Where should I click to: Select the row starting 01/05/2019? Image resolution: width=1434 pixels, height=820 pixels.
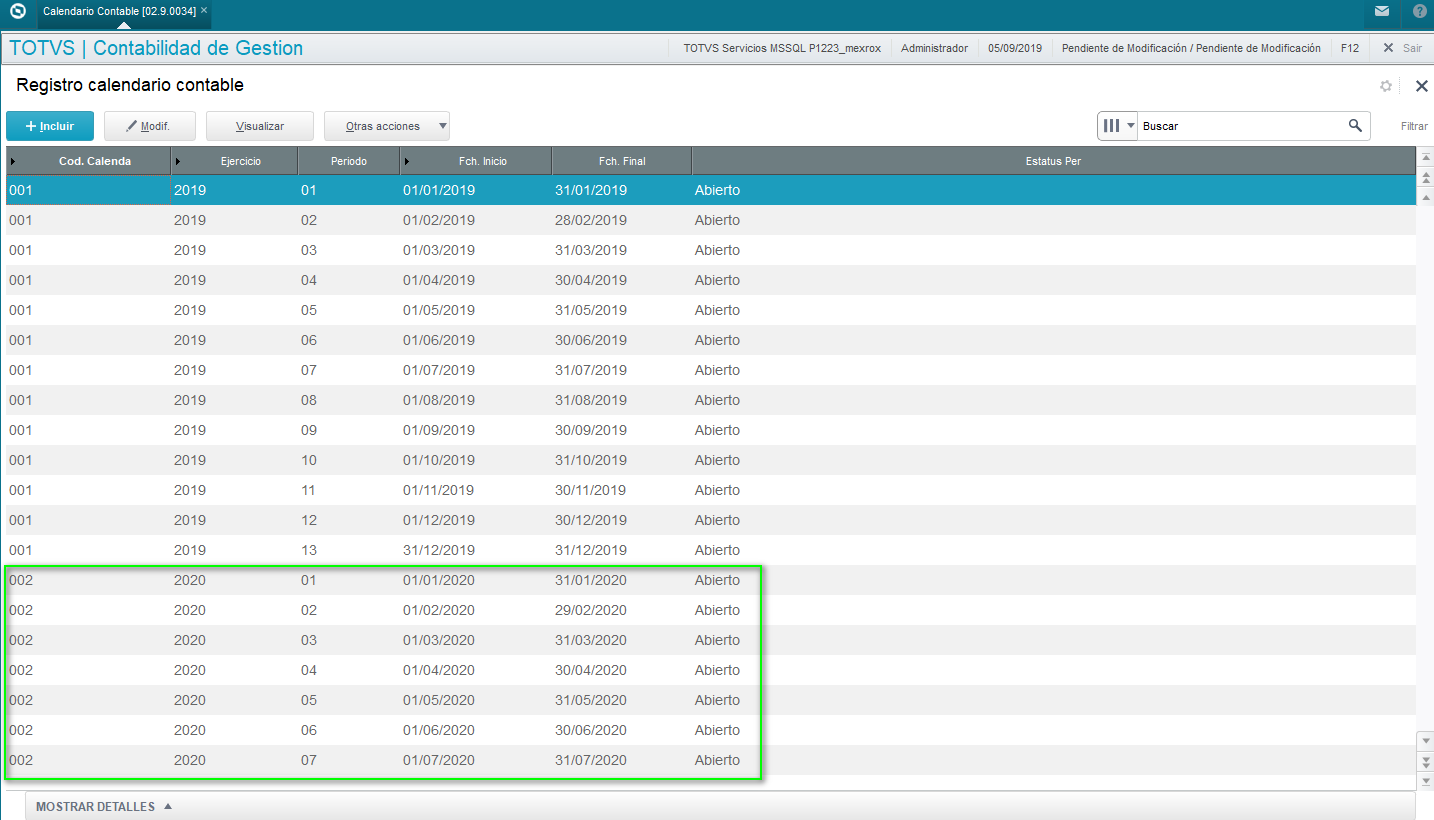[711, 310]
